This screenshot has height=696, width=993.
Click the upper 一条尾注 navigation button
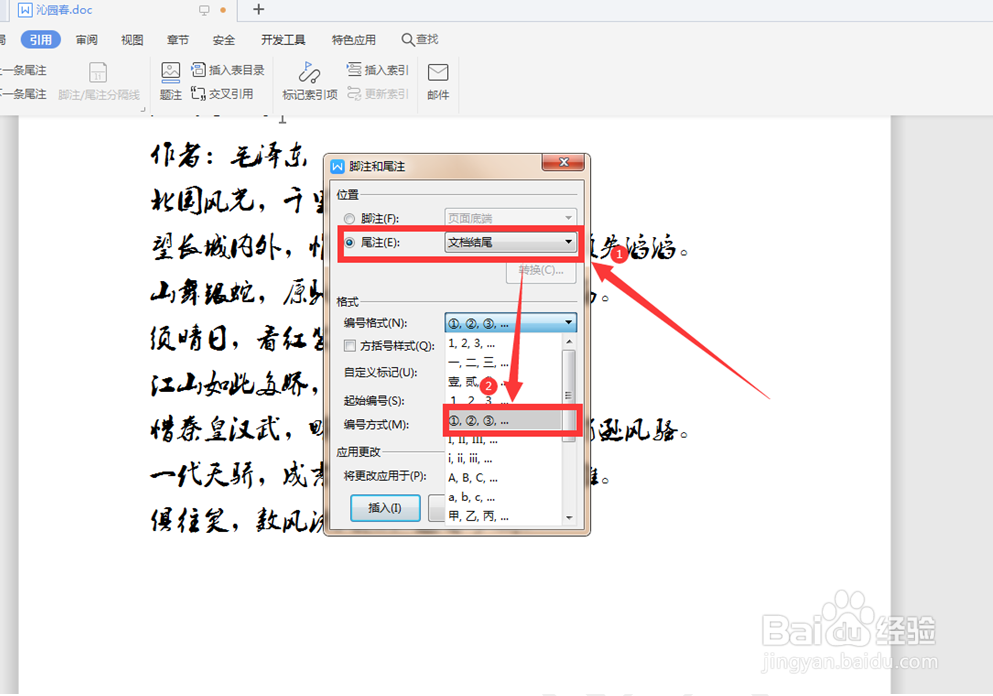coord(23,70)
